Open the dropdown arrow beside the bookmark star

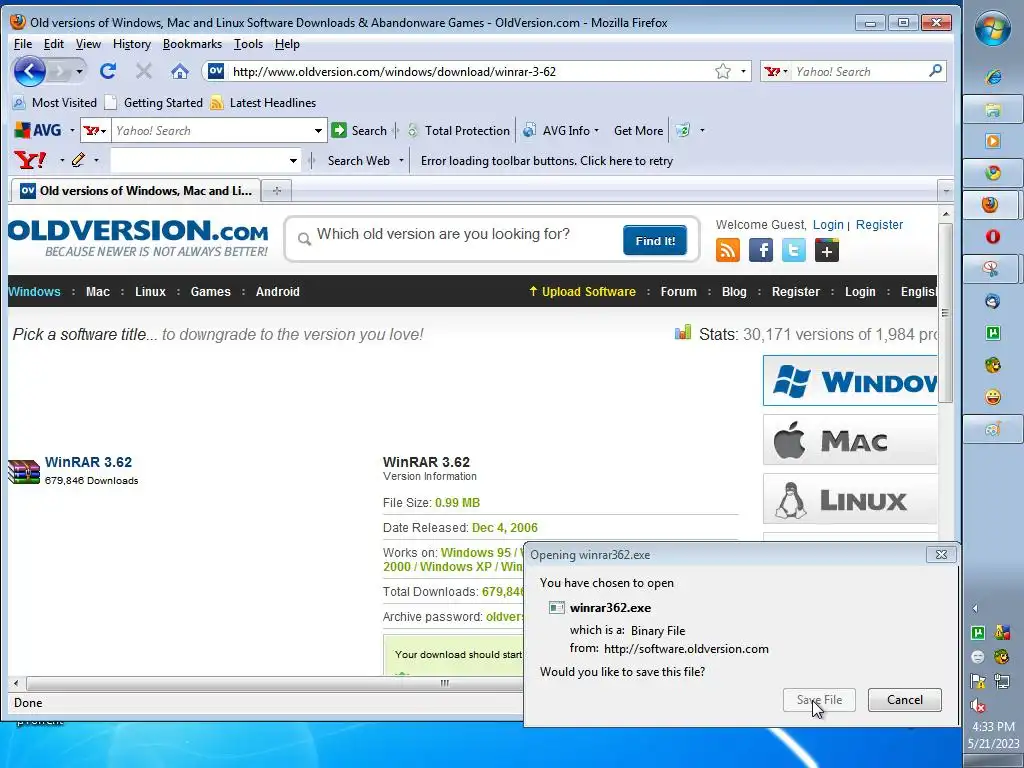tap(743, 71)
